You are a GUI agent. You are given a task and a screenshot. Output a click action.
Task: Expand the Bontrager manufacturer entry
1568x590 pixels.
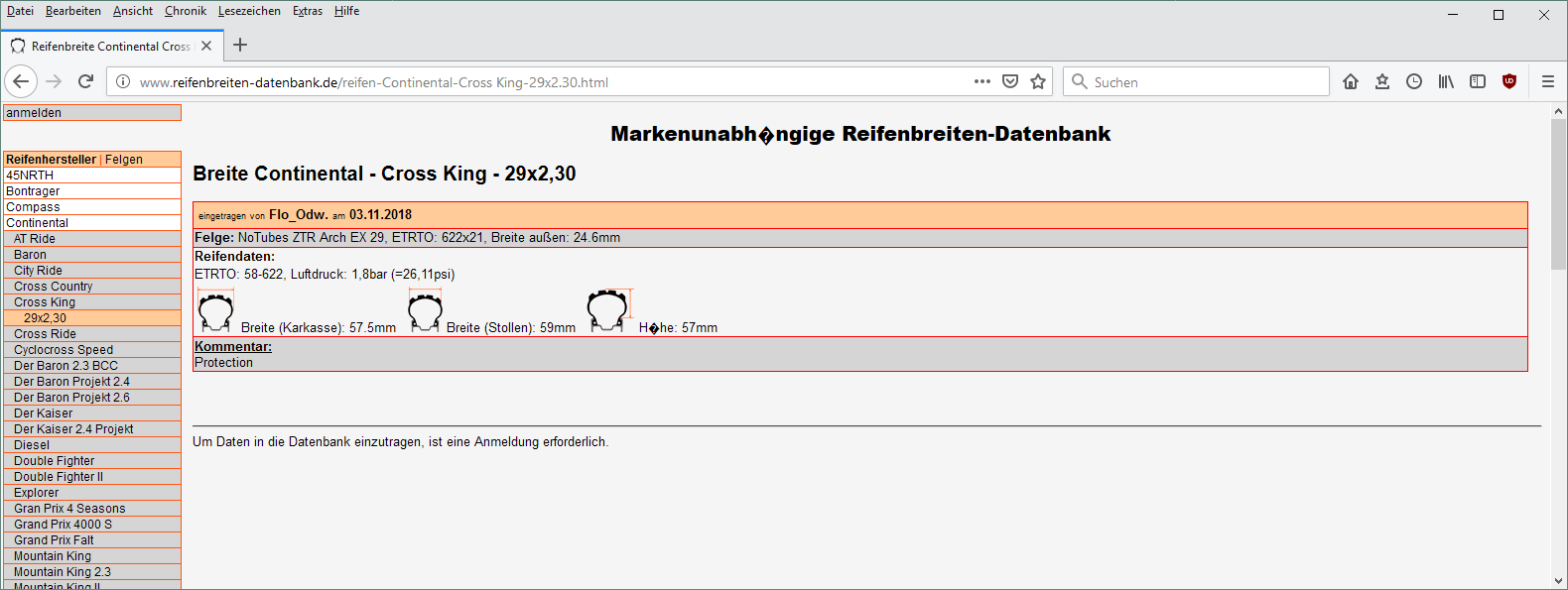33,191
